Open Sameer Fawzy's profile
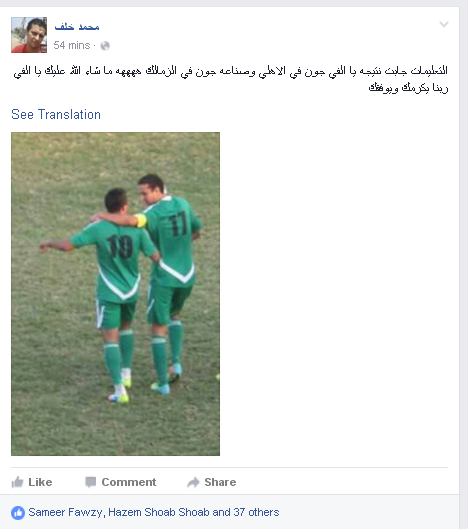 coord(65,512)
